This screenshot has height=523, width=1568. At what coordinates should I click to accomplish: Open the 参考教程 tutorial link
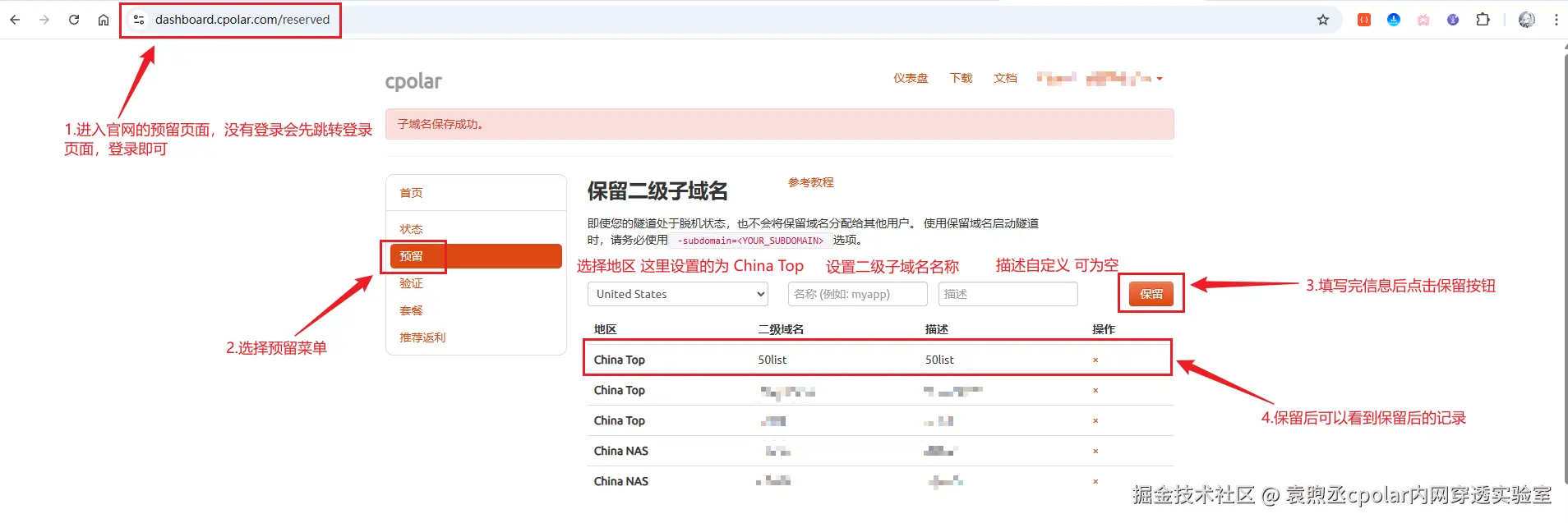811,182
